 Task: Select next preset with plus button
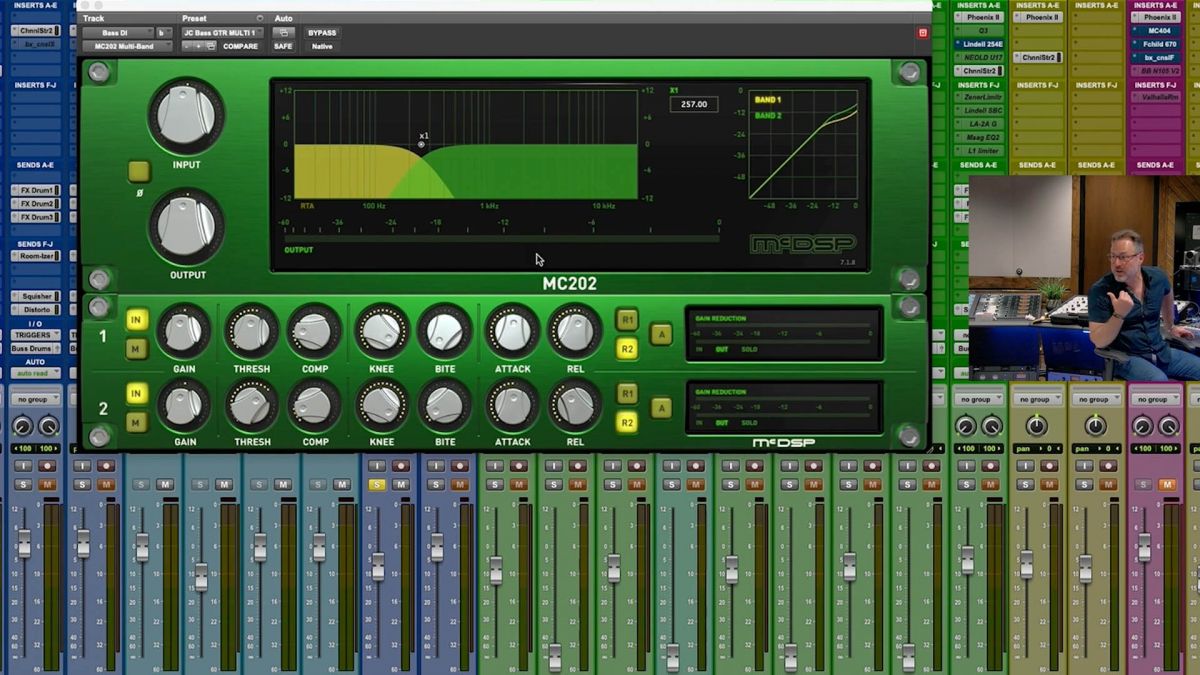(199, 46)
